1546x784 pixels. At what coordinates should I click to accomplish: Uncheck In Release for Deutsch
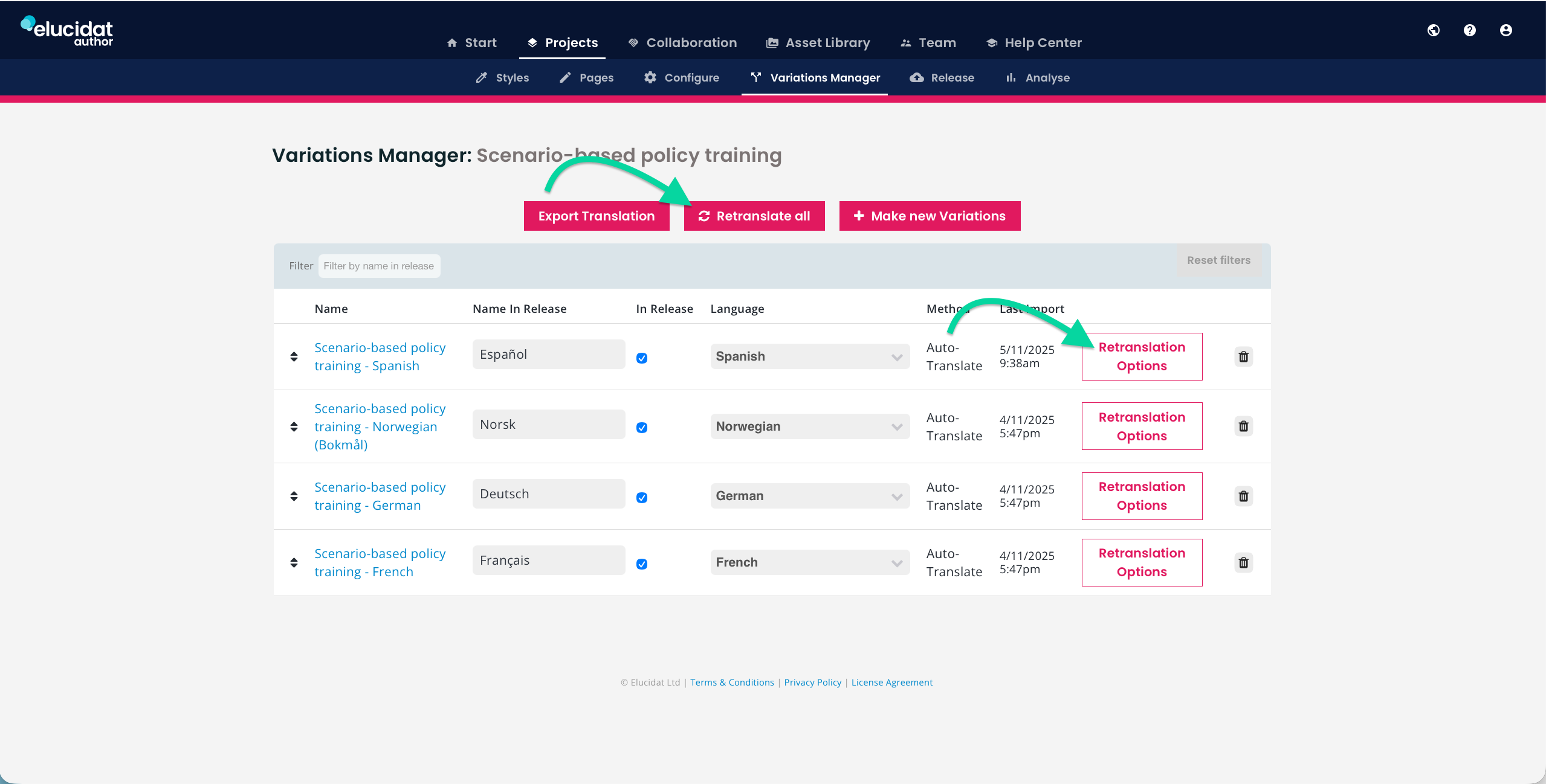[642, 498]
